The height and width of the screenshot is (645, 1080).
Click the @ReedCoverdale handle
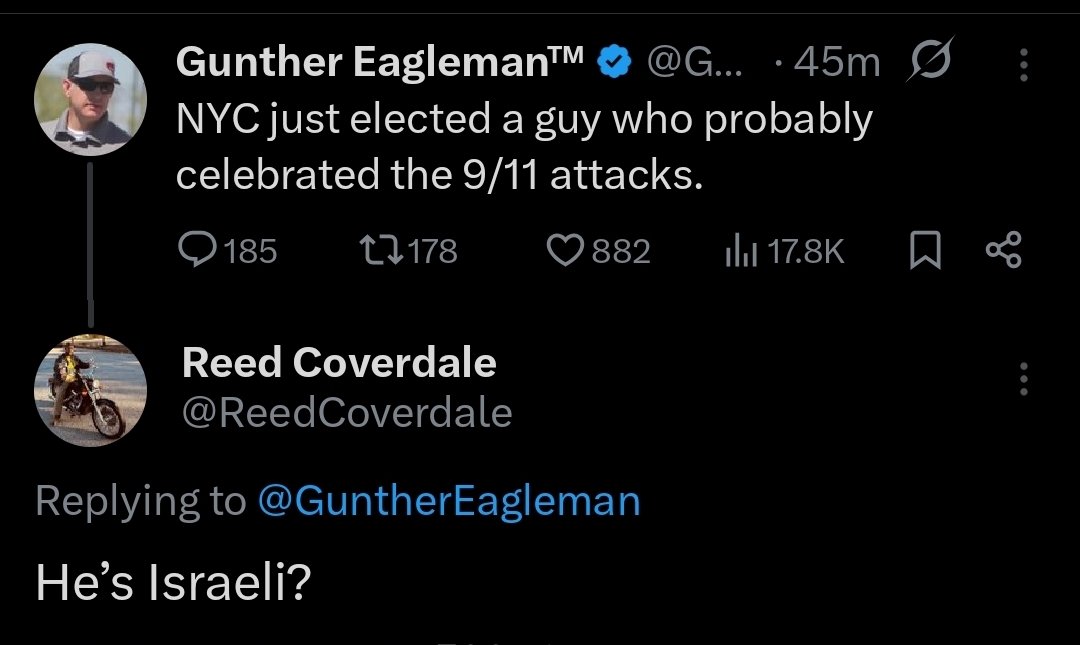point(347,413)
